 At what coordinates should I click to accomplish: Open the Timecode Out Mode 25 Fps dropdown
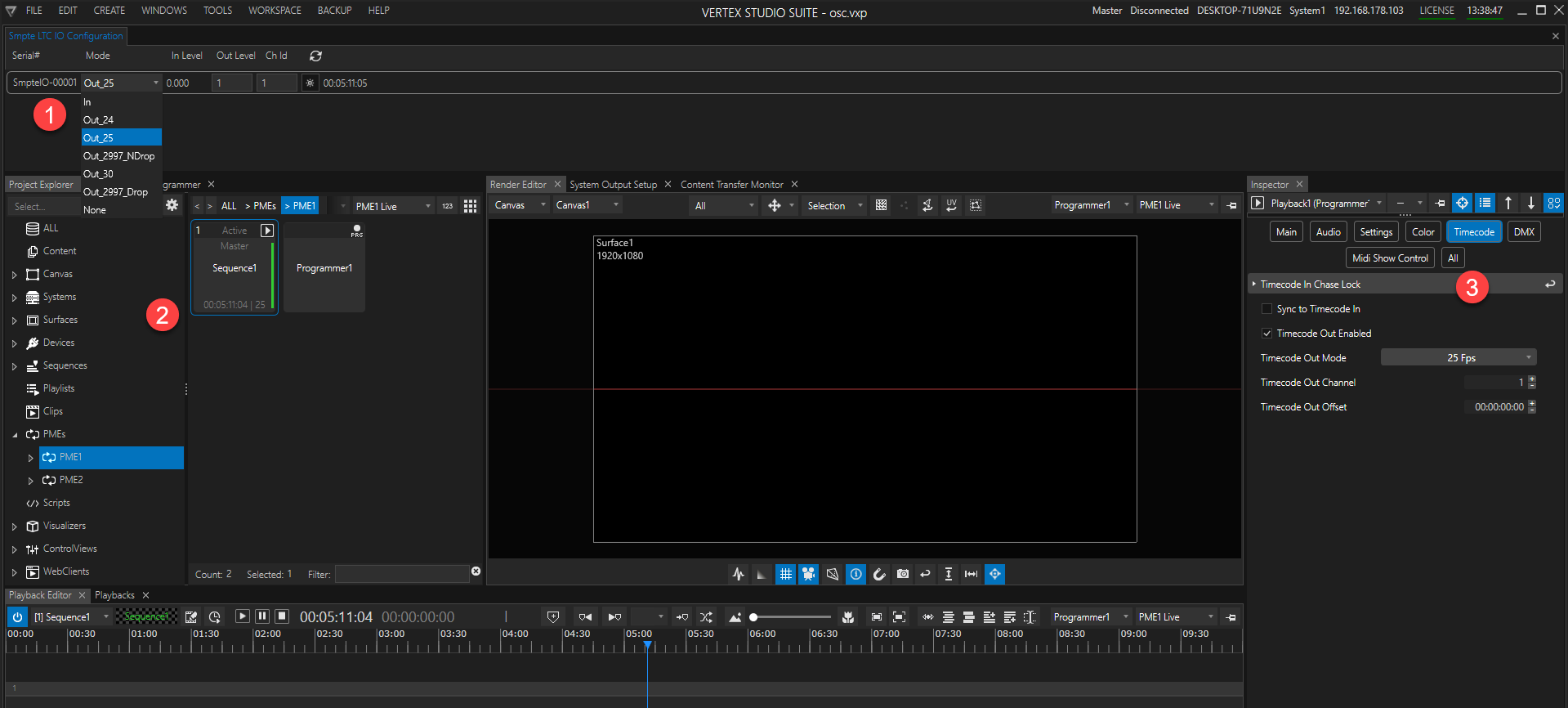click(1459, 358)
